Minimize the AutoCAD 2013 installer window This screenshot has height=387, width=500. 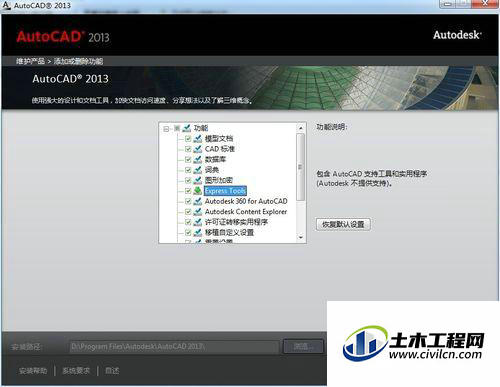[x=447, y=4]
